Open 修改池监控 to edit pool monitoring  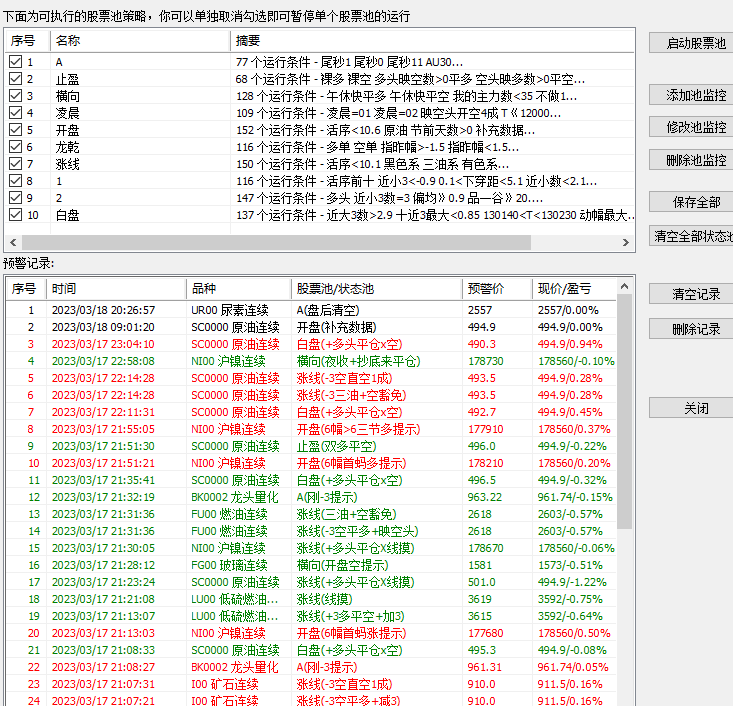click(x=692, y=128)
